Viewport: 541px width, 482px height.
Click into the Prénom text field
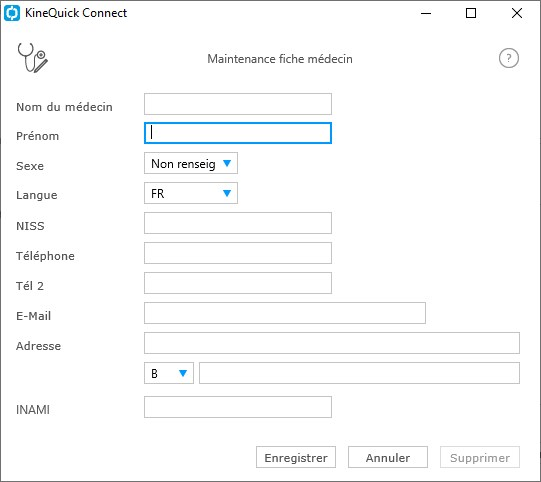point(238,133)
